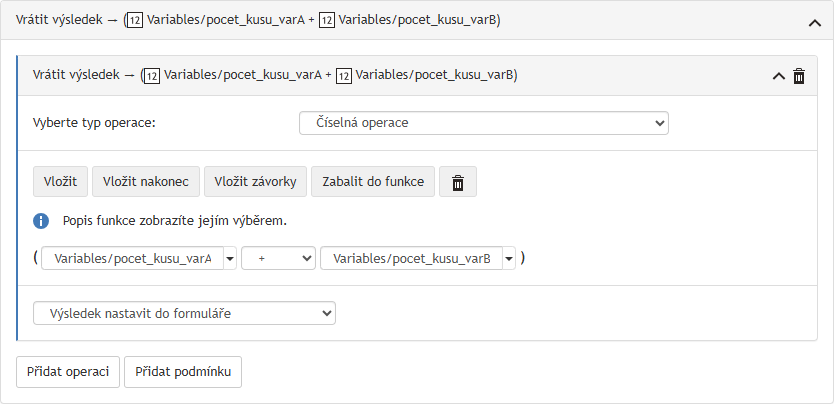Collapse the outer Vrátit výsledek panel chevron
The image size is (834, 404).
(x=814, y=23)
